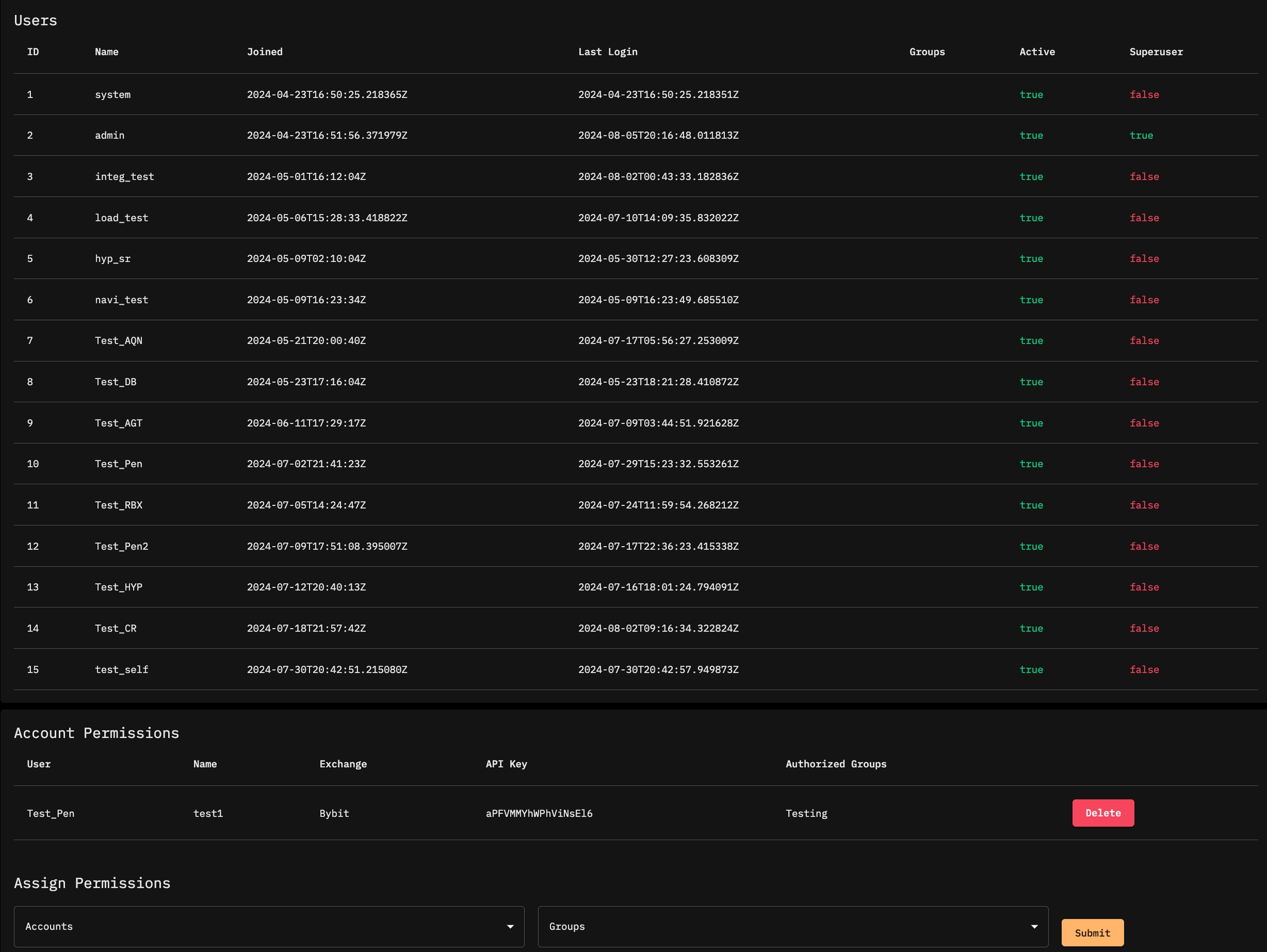This screenshot has height=952, width=1267.
Task: Click the Groups dropdown arrow icon
Action: click(1034, 927)
